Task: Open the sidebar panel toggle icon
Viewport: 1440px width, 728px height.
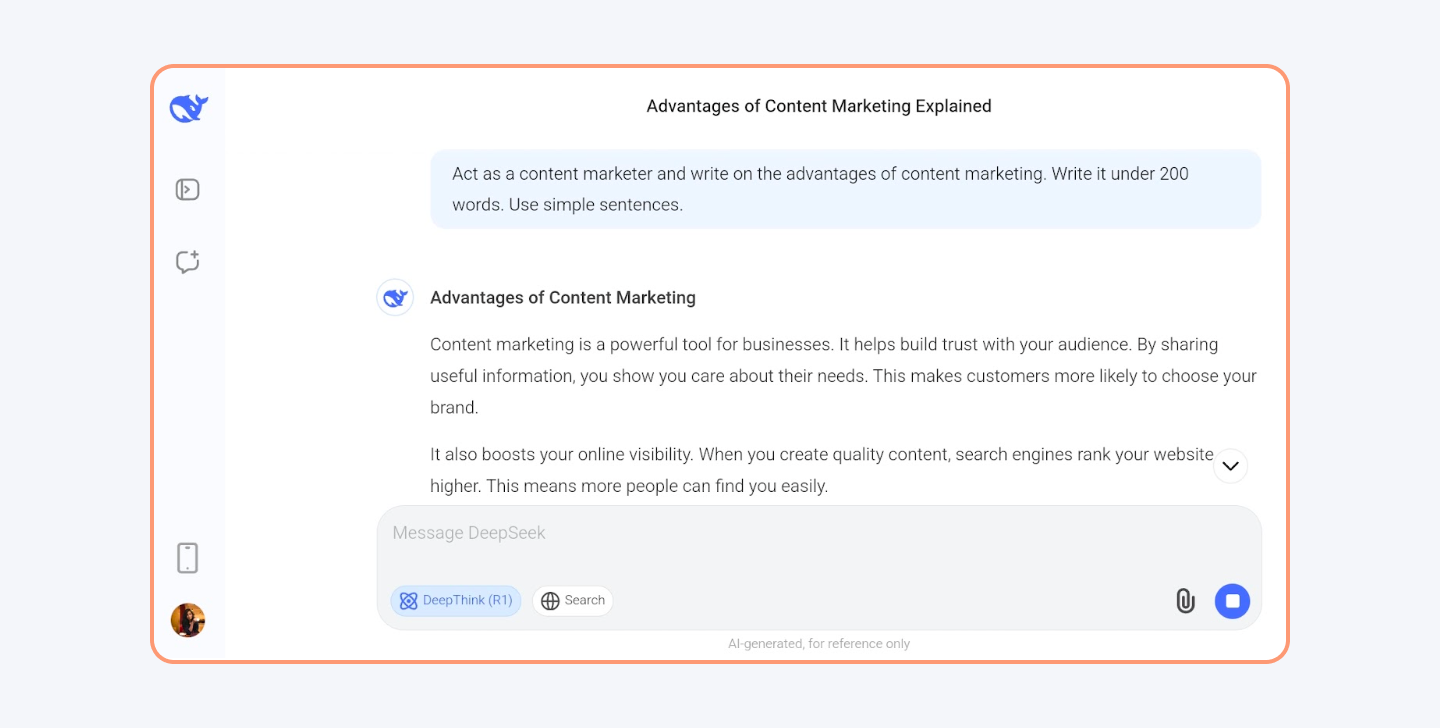Action: pyautogui.click(x=188, y=189)
